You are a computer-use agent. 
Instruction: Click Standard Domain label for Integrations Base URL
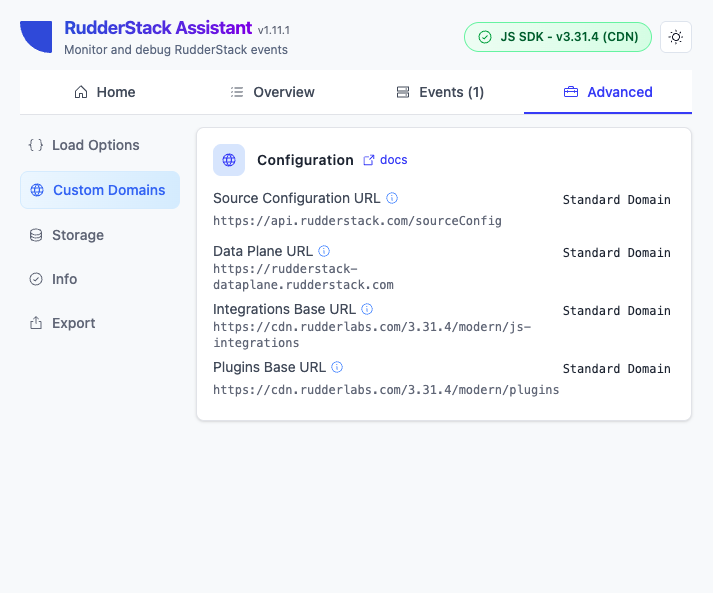617,311
